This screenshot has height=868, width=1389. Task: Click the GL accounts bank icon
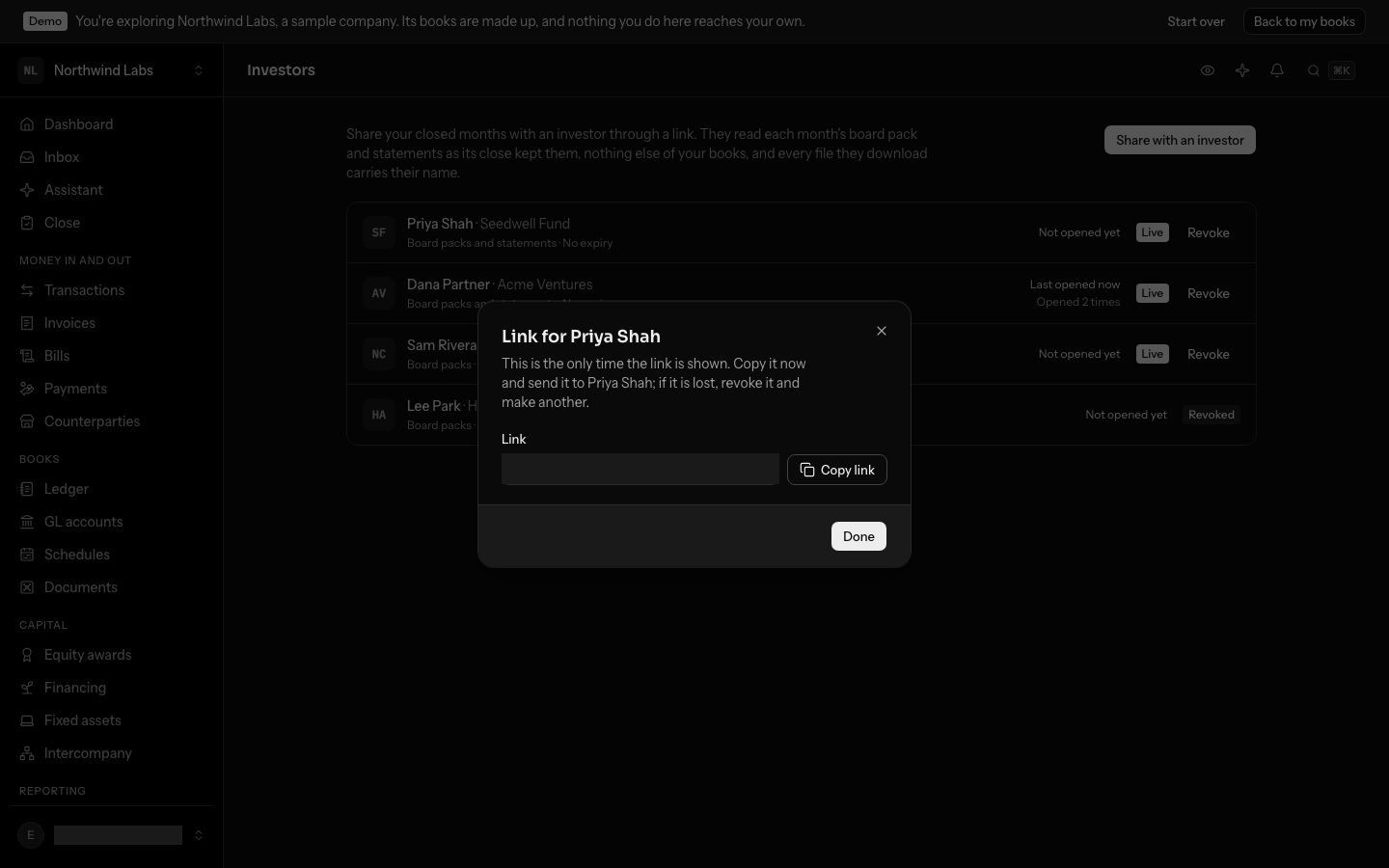27,522
